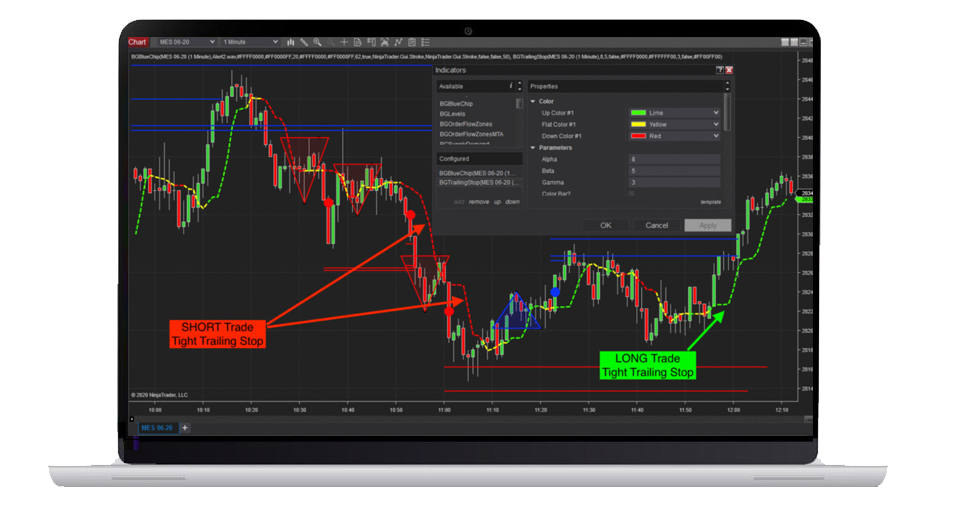
Task: Open the bar type chart style icon
Action: click(291, 42)
